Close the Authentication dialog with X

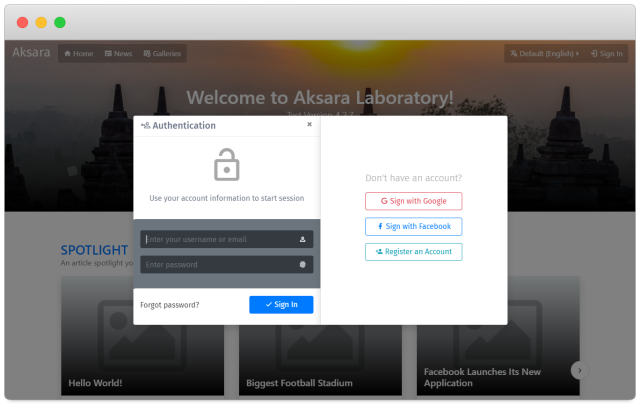coord(309,125)
